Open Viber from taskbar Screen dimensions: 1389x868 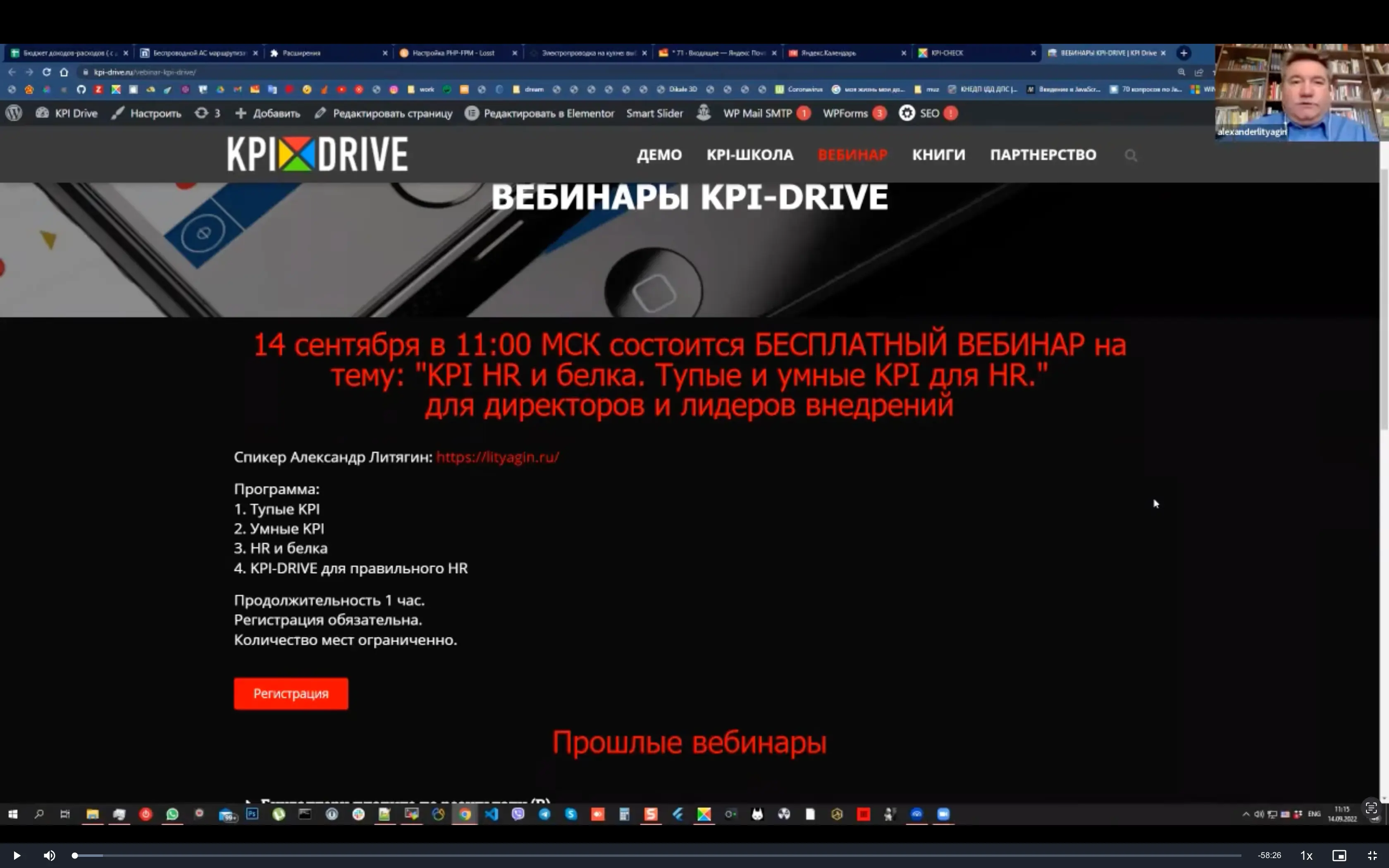tap(518, 814)
